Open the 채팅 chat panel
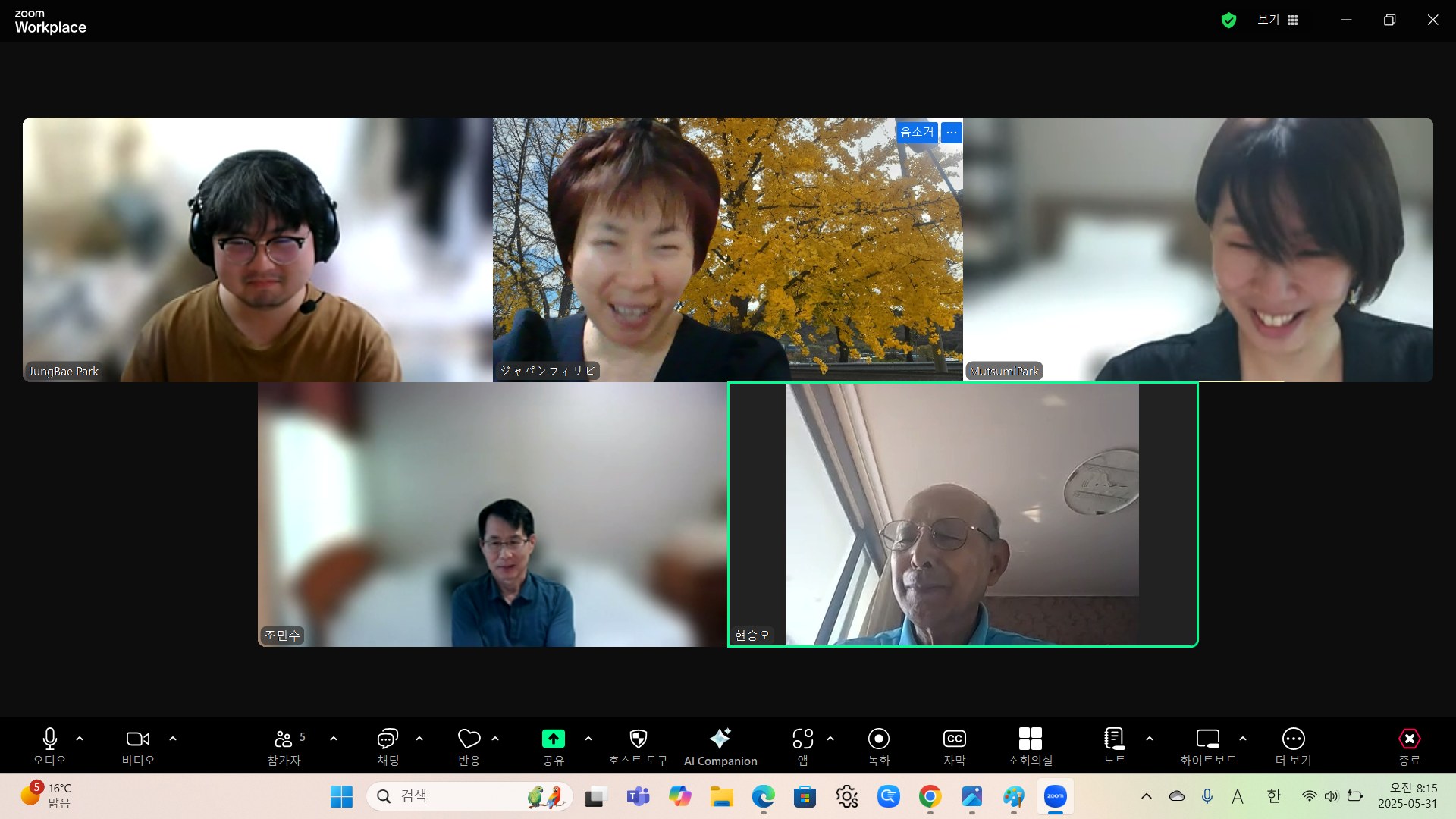 (388, 746)
